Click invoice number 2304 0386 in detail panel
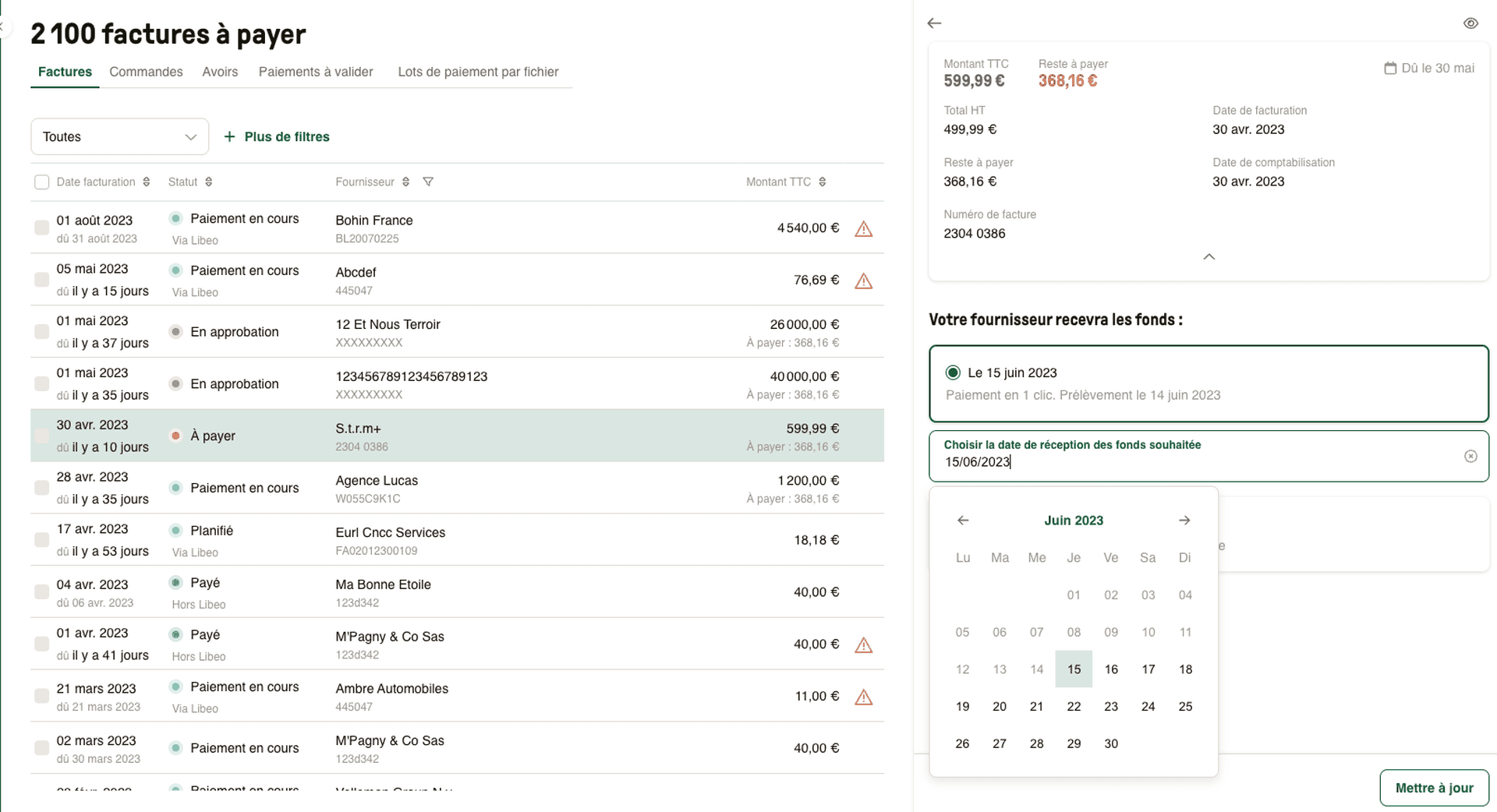The width and height of the screenshot is (1497, 812). (x=974, y=234)
